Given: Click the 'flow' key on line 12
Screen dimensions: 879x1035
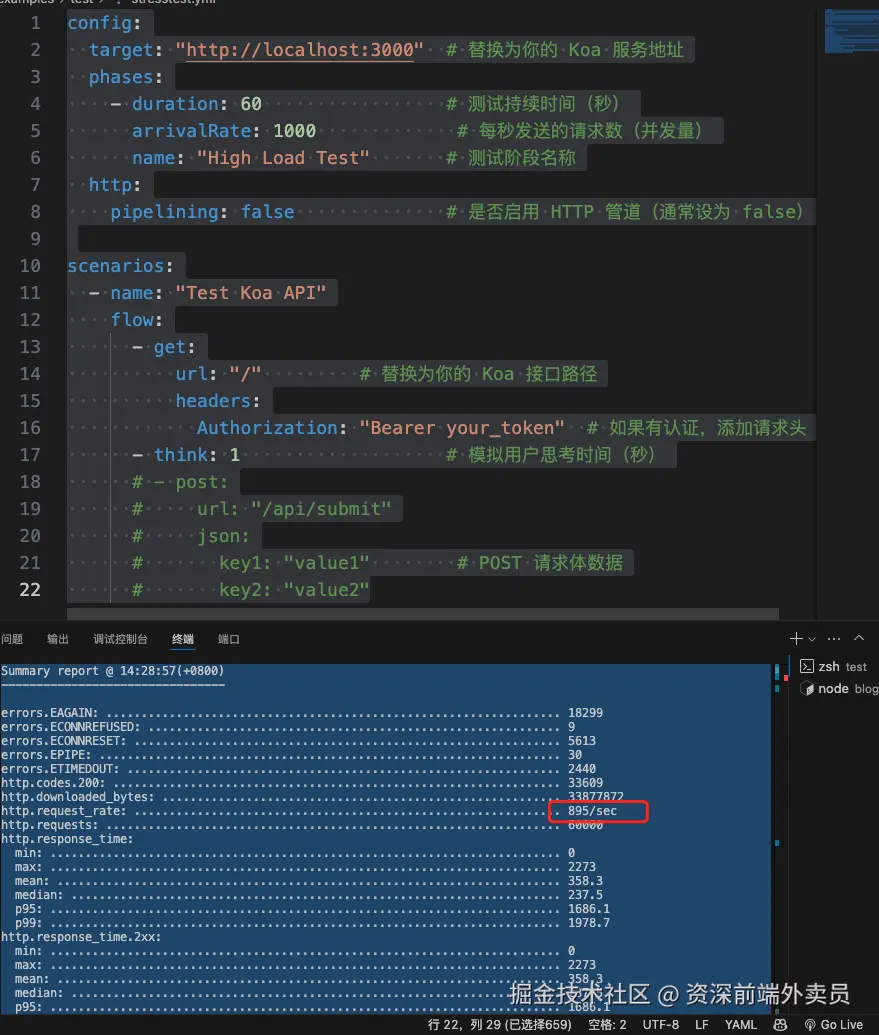Looking at the screenshot, I should point(132,320).
